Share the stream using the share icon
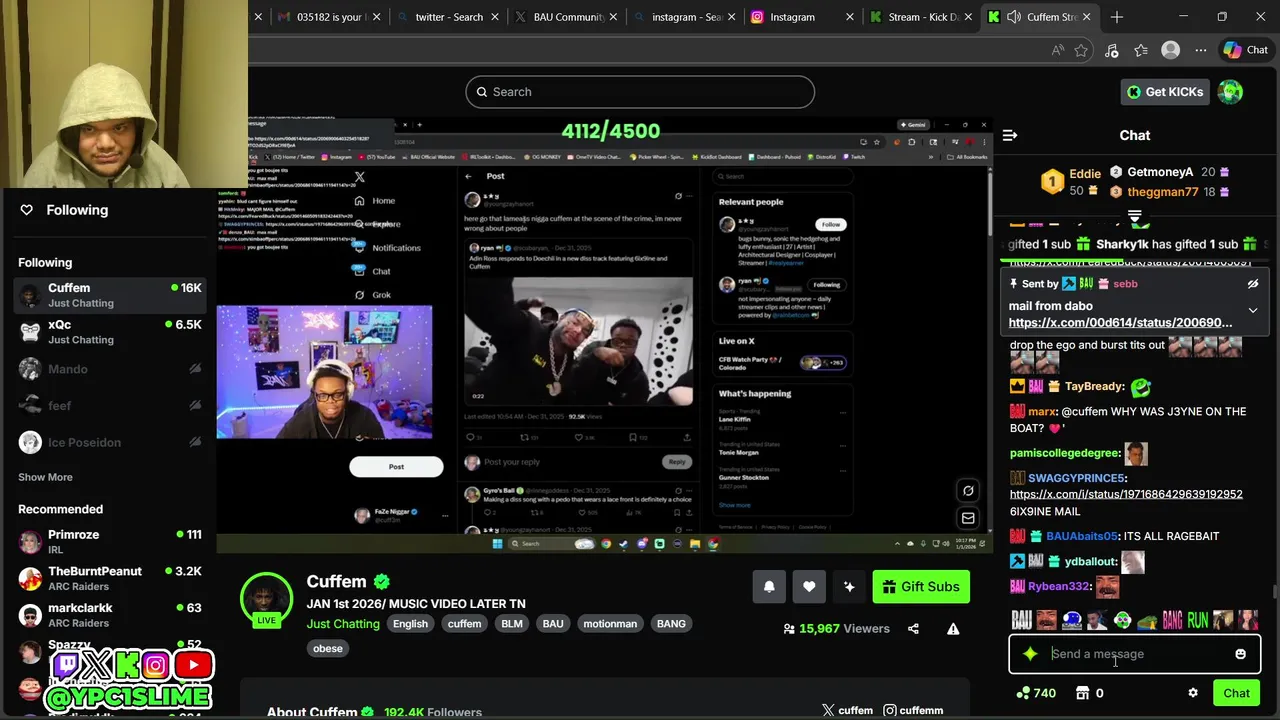 (x=913, y=629)
